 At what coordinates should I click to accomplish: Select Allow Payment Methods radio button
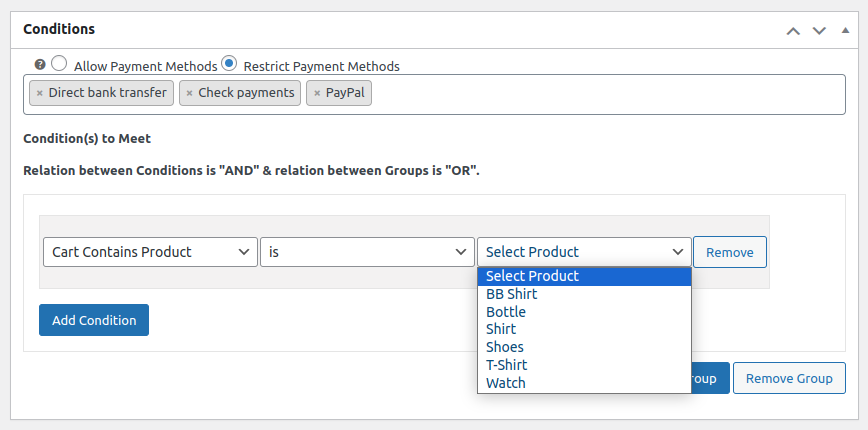tap(59, 63)
